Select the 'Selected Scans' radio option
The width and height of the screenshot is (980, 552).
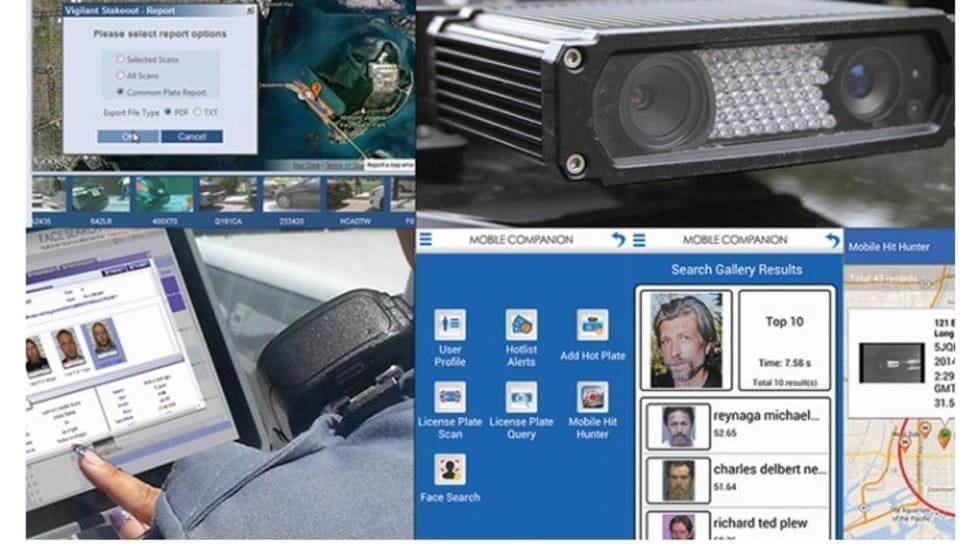[x=121, y=60]
